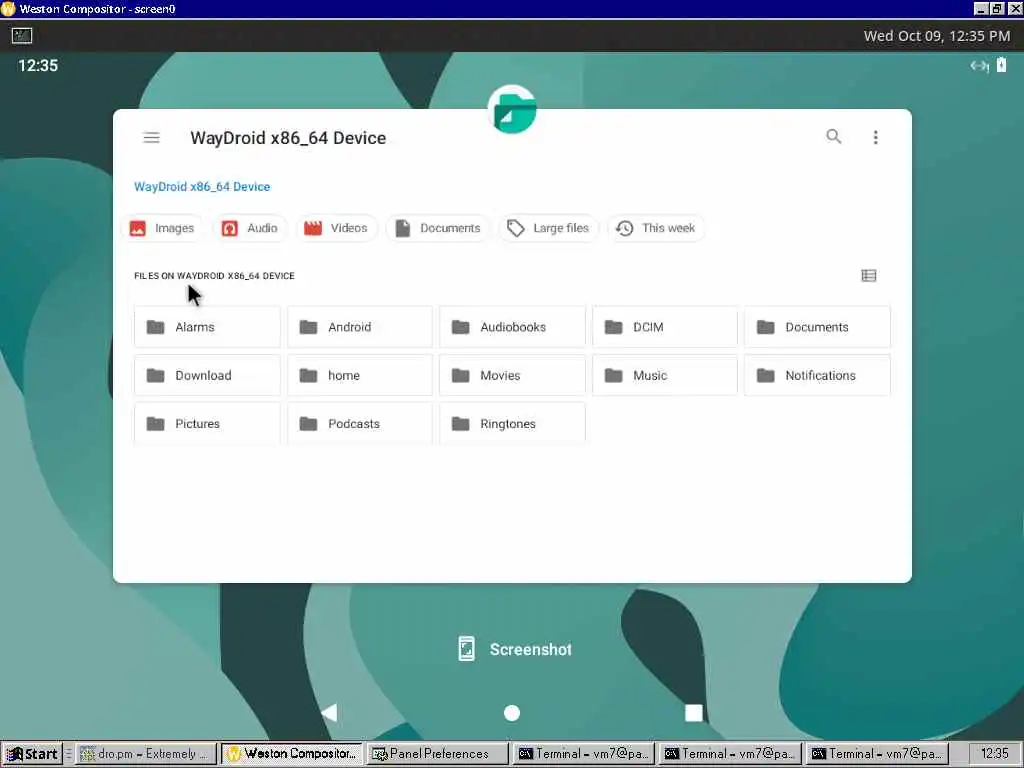Filter by Videos chip
The image size is (1024, 768).
pyautogui.click(x=337, y=228)
